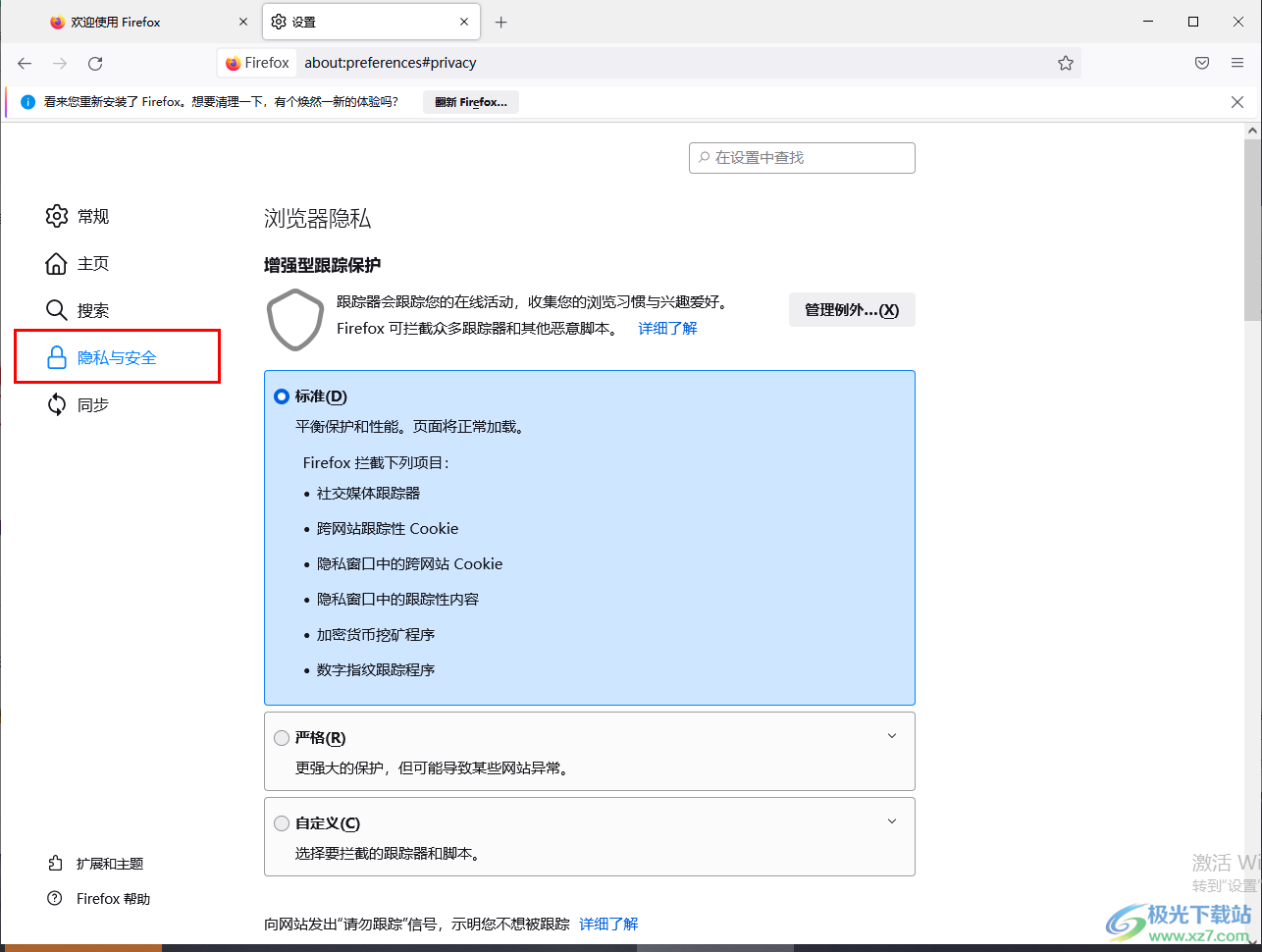
Task: Click the forward navigation arrow
Action: (x=60, y=63)
